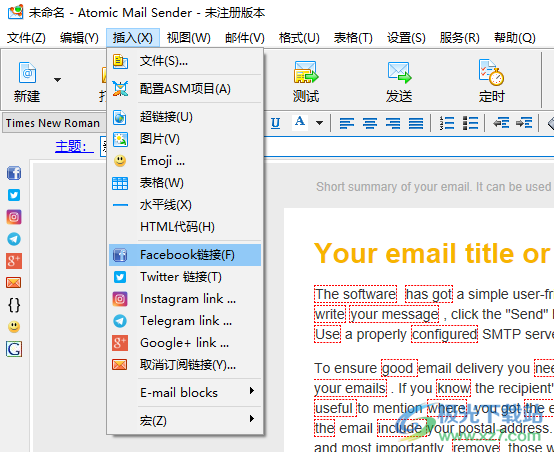The image size is (554, 452).
Task: Click the Send (发送) toolbar icon
Action: point(399,73)
